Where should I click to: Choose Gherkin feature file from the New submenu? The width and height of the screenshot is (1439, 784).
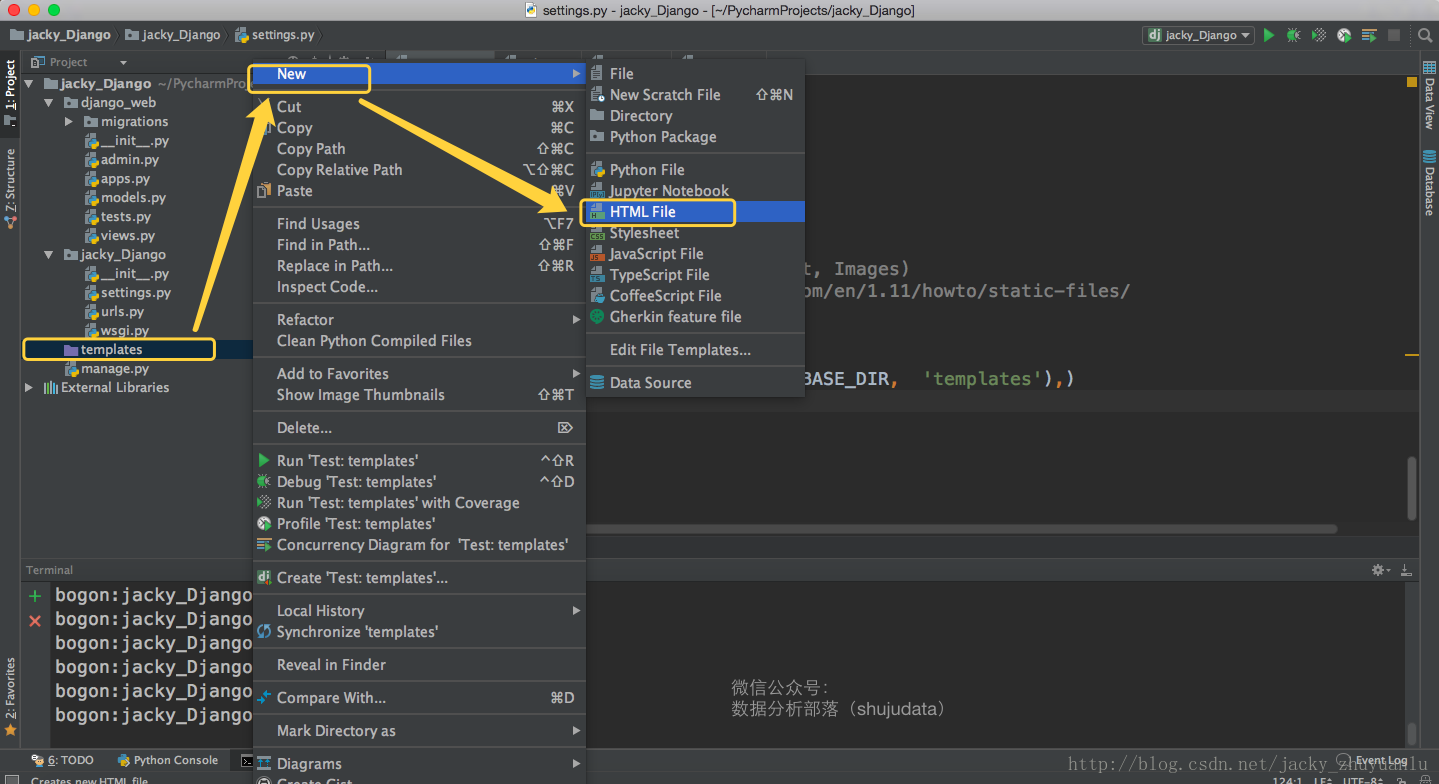[x=696, y=317]
